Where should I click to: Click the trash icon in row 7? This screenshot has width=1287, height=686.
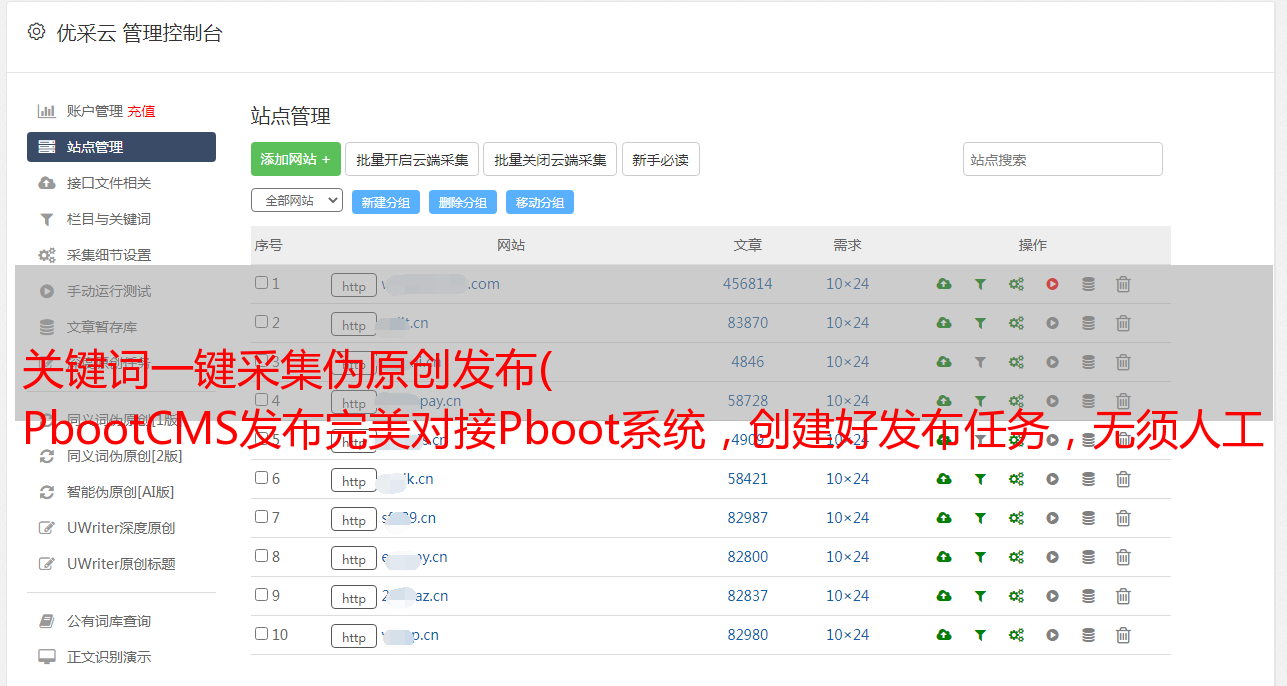coord(1123,518)
